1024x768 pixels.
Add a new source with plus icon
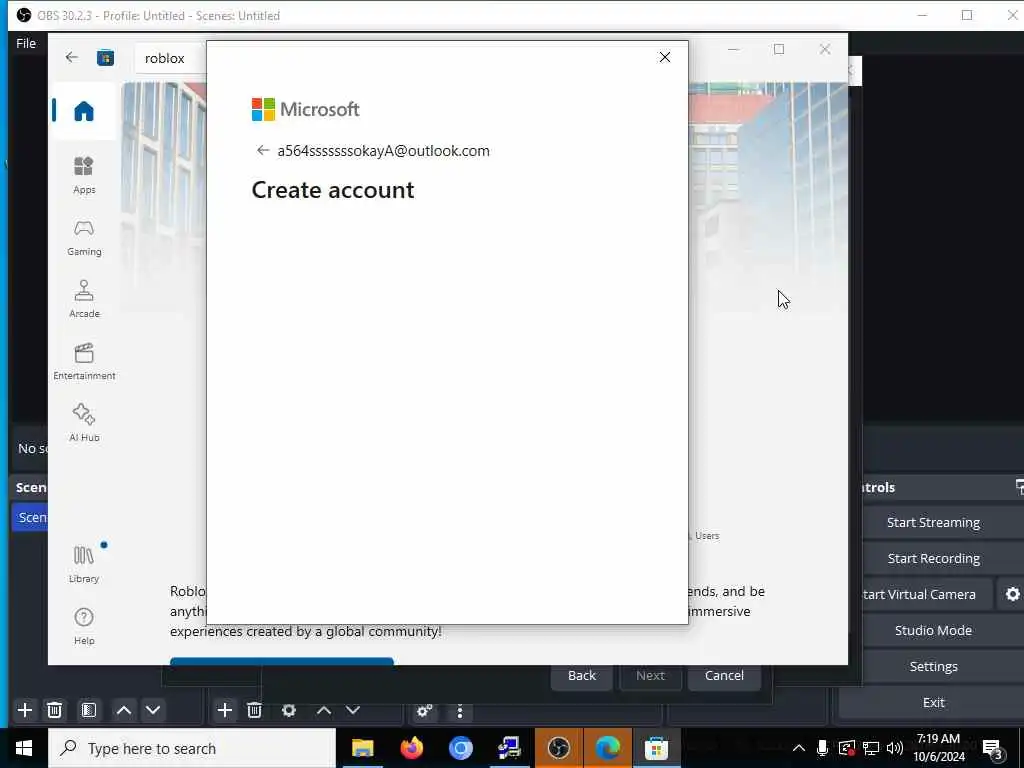(x=225, y=710)
